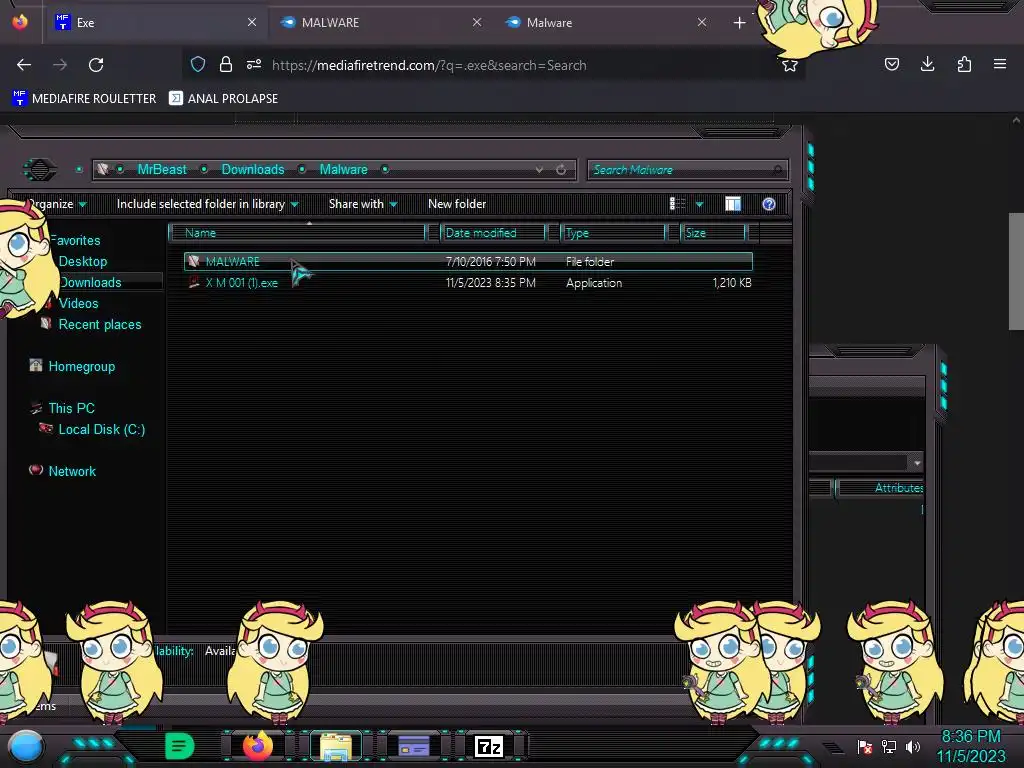Open the tracking protection shield icon
This screenshot has height=768, width=1024.
click(198, 64)
